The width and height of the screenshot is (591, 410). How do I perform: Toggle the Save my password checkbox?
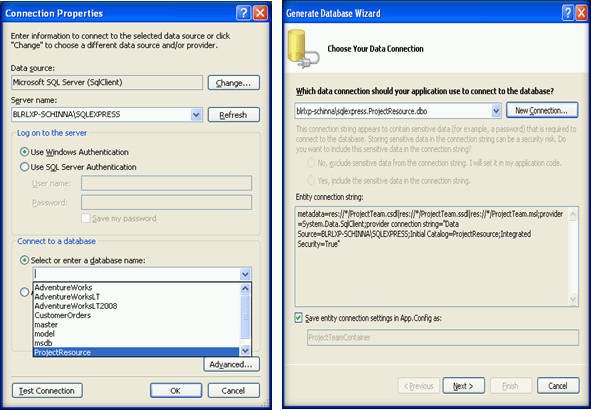click(x=86, y=218)
